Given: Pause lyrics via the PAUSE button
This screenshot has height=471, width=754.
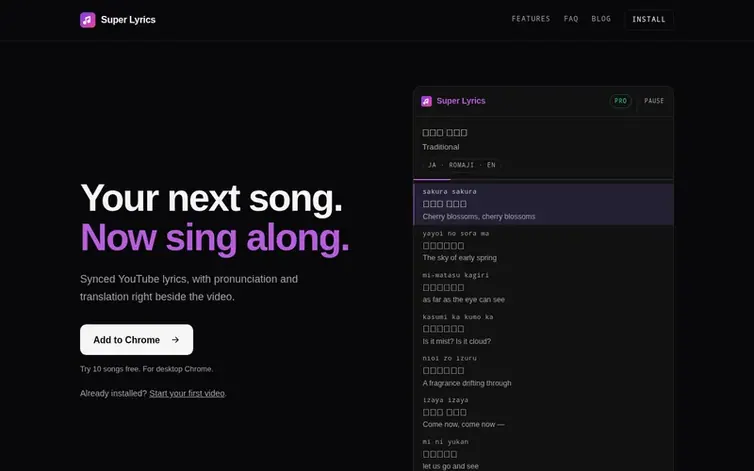Looking at the screenshot, I should tap(654, 101).
